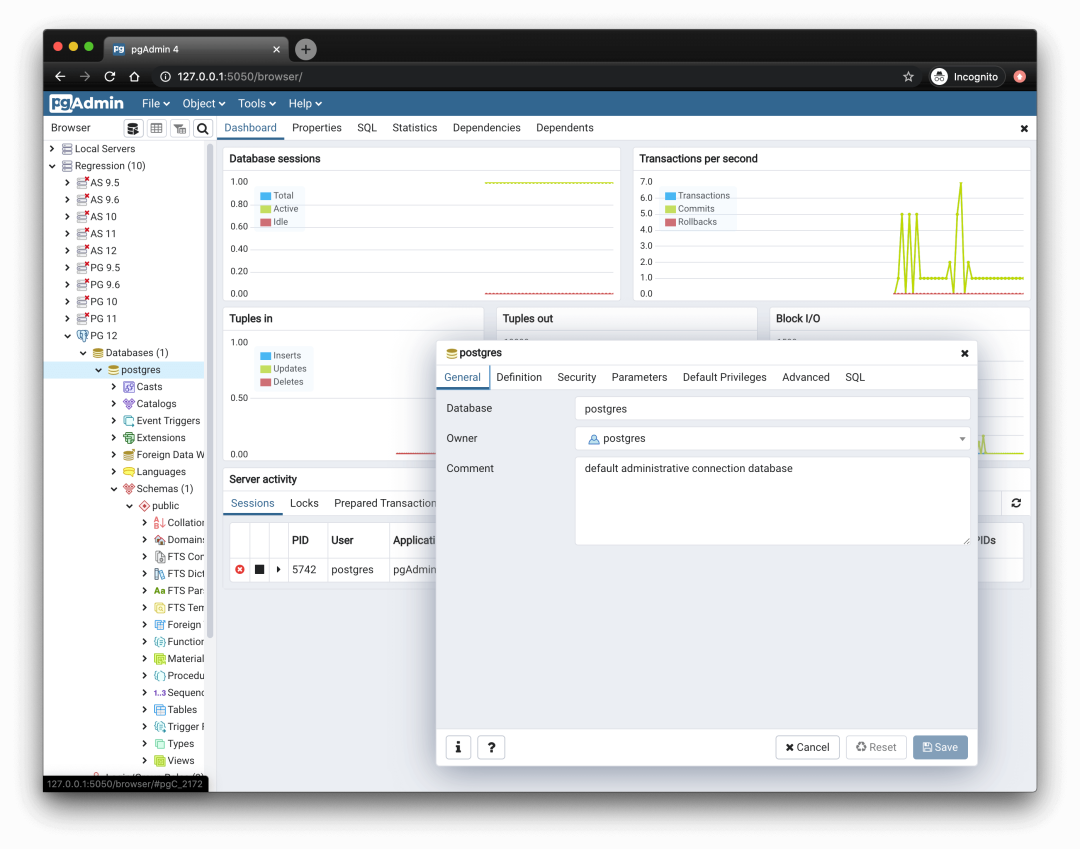Click the Database name input field
Screen dimensions: 1080x849
(772, 409)
